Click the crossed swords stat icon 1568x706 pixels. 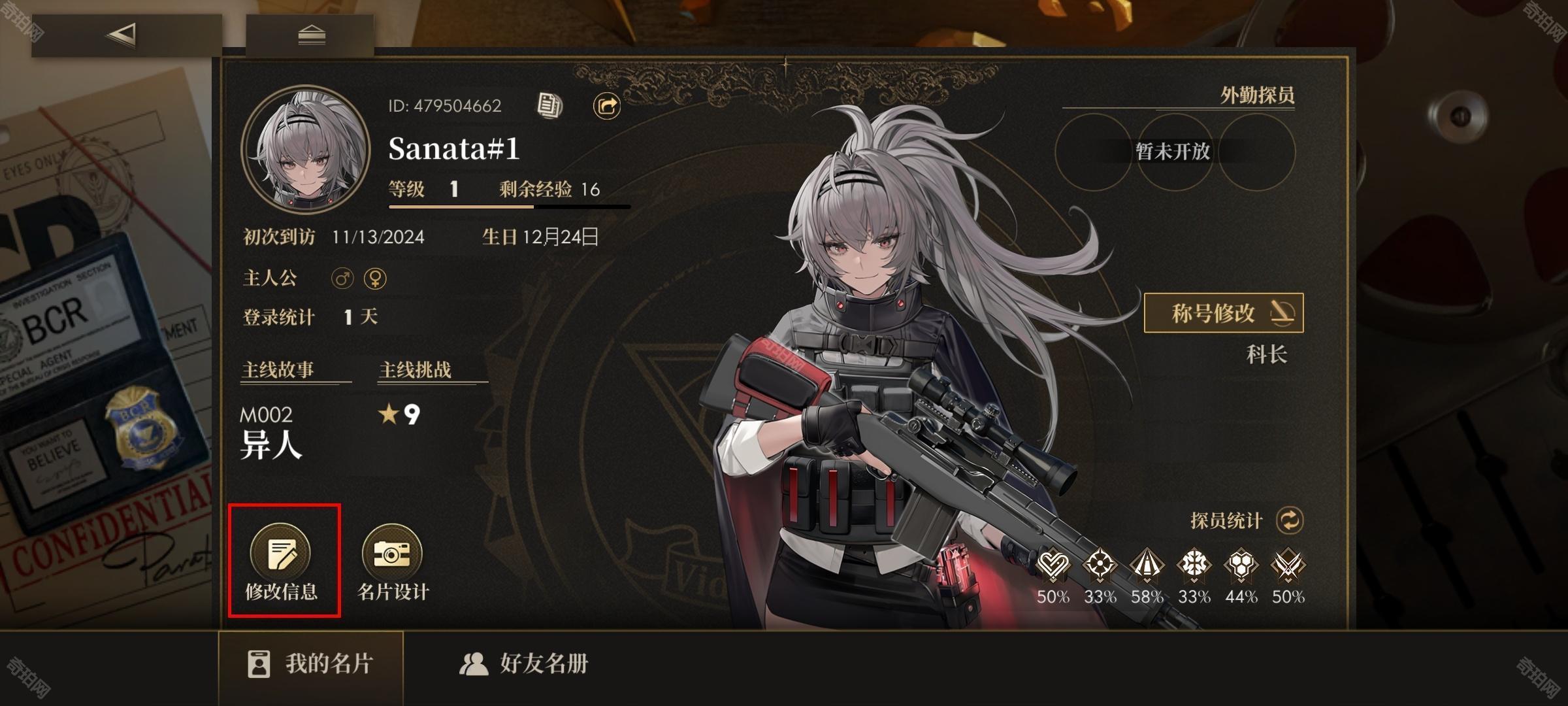click(x=1288, y=565)
